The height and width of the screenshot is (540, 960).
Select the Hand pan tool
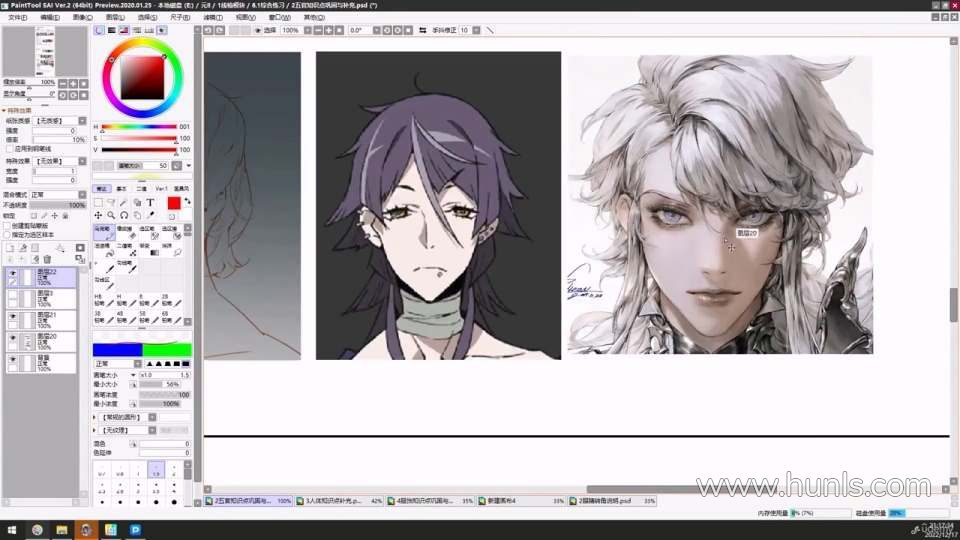[137, 216]
